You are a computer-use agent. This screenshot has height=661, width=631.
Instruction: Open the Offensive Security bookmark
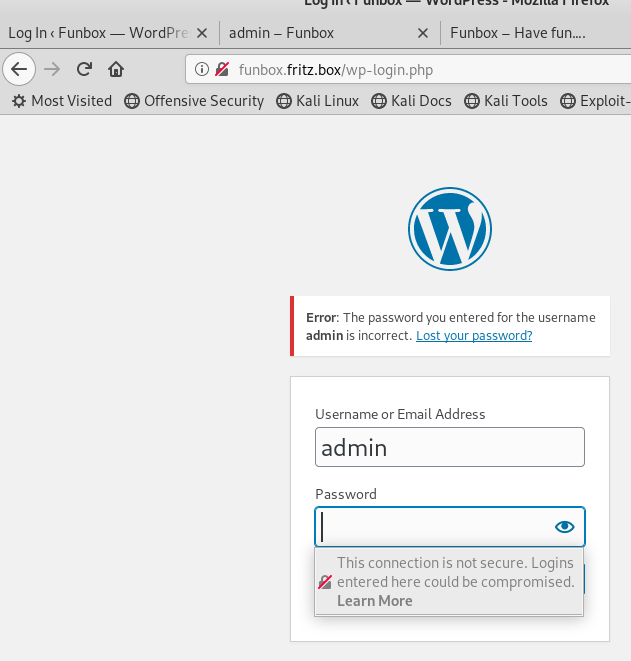pyautogui.click(x=194, y=101)
